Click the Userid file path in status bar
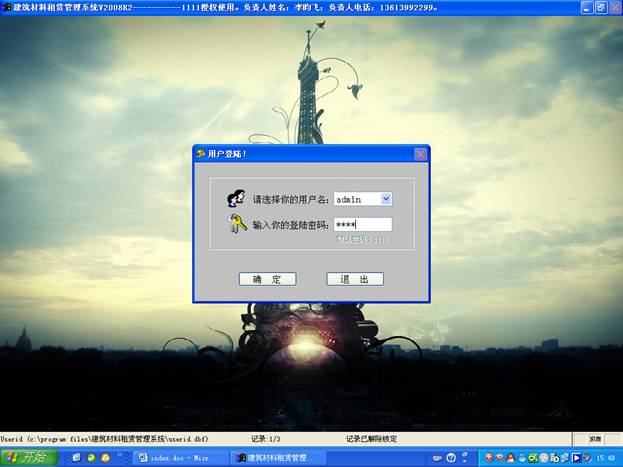The width and height of the screenshot is (623, 467). pos(96,439)
